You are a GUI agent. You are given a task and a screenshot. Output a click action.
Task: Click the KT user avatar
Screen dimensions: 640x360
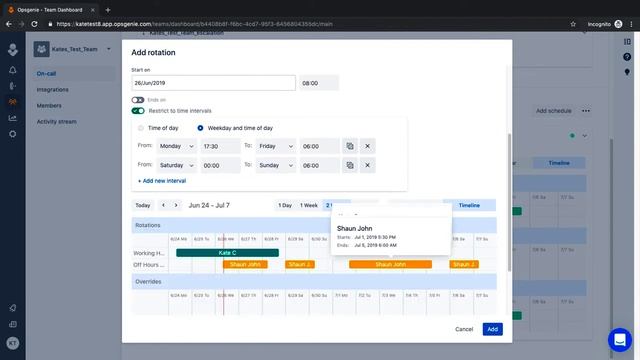coord(13,343)
